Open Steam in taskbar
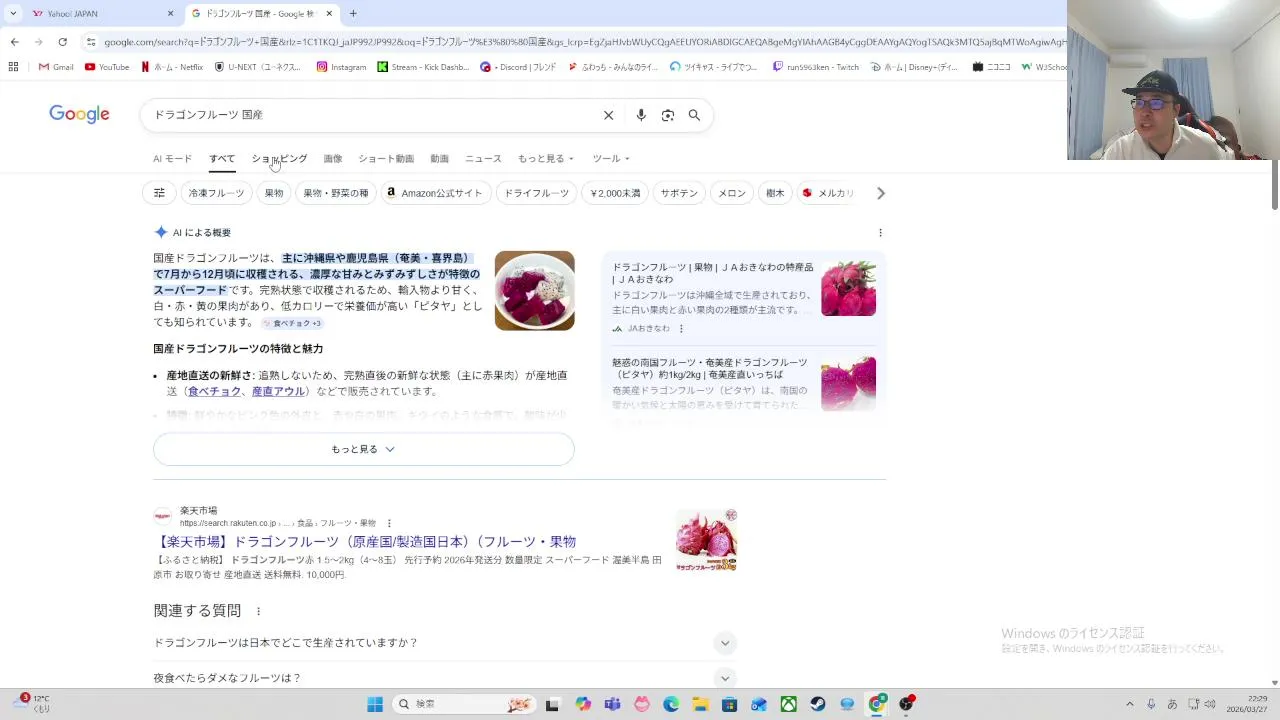Image resolution: width=1280 pixels, height=720 pixels. point(817,704)
